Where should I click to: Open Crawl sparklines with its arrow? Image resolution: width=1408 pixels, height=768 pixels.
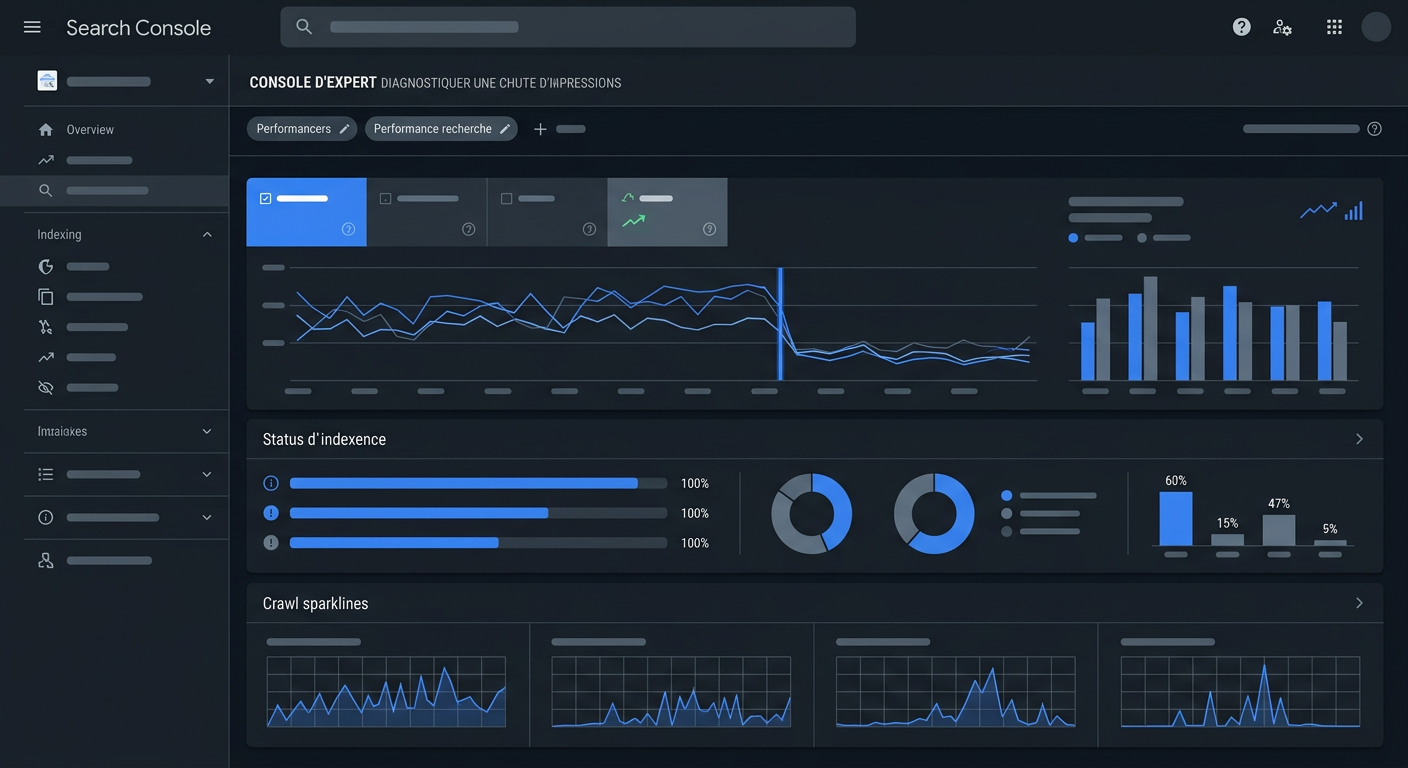(x=1359, y=603)
